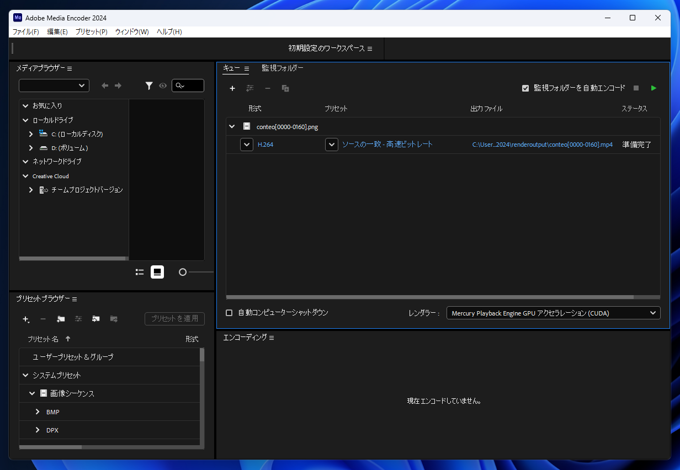Viewport: 680px width, 470px height.
Task: Open the output file path link
Action: (x=542, y=145)
